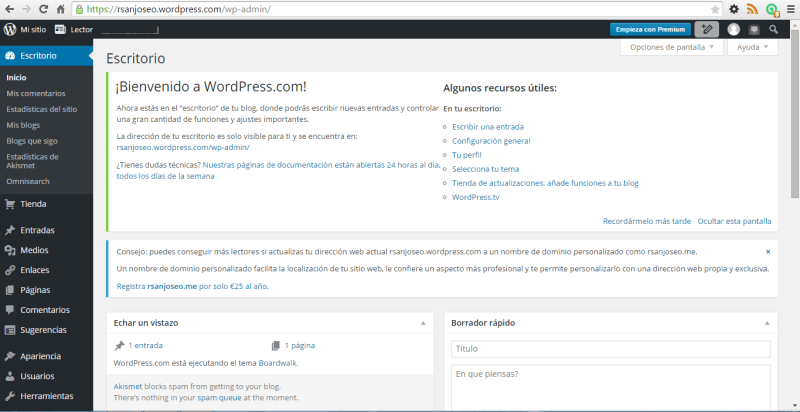Click the Herramientas wrench icon
The image size is (800, 412).
pos(10,396)
